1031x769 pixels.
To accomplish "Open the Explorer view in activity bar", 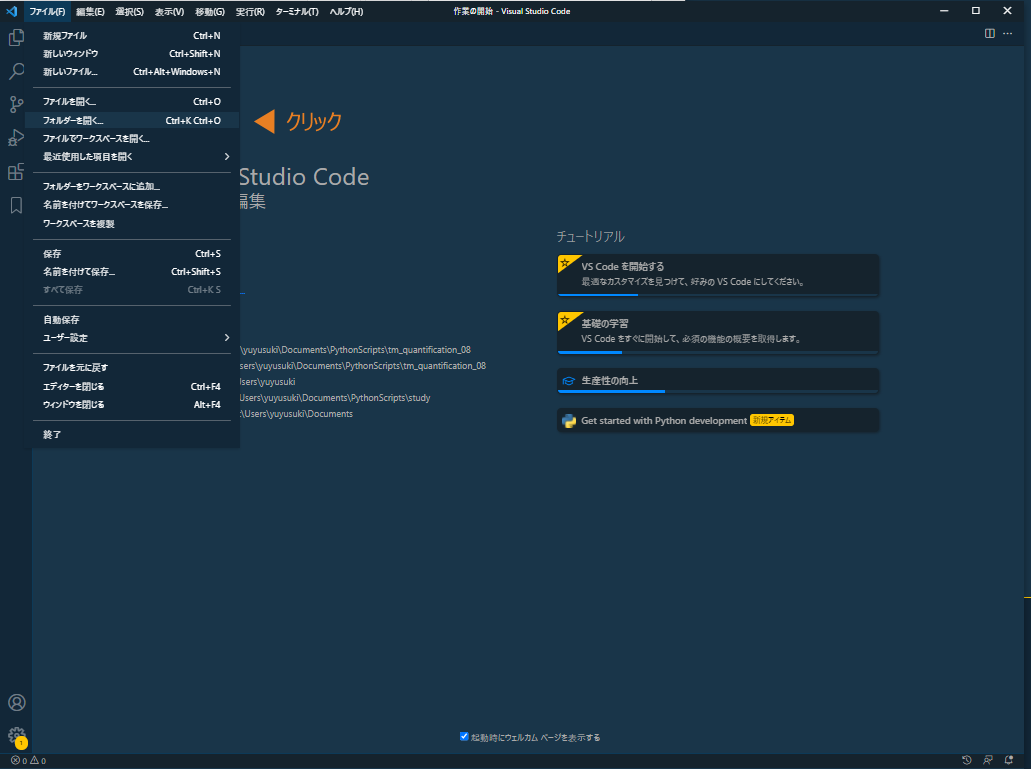I will [16, 37].
